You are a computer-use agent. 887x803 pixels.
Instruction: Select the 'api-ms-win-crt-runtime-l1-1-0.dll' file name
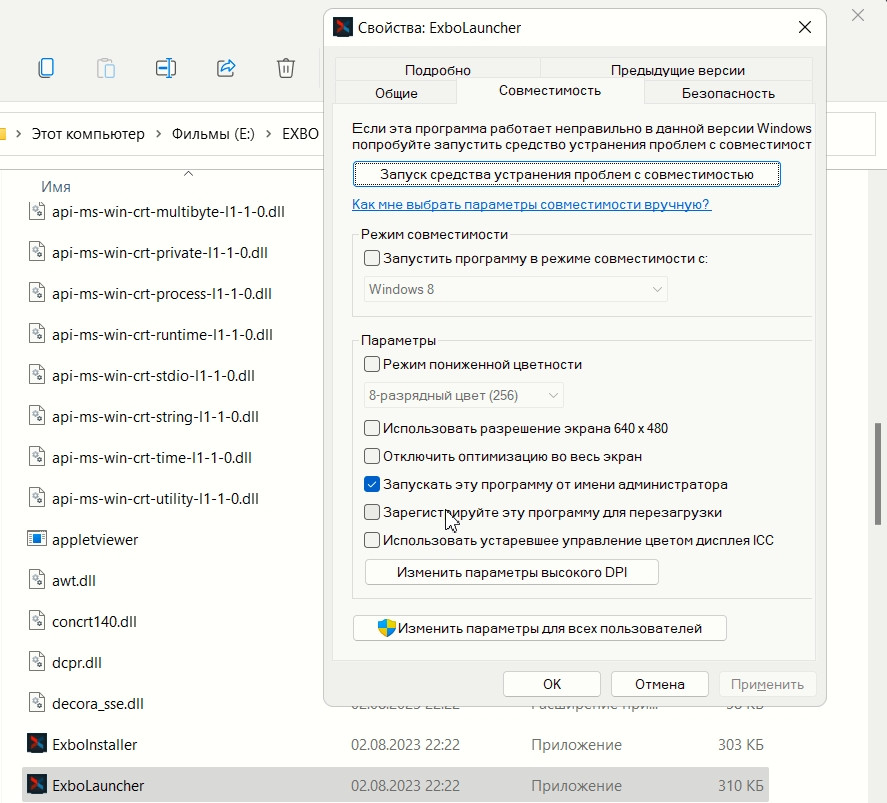point(162,335)
